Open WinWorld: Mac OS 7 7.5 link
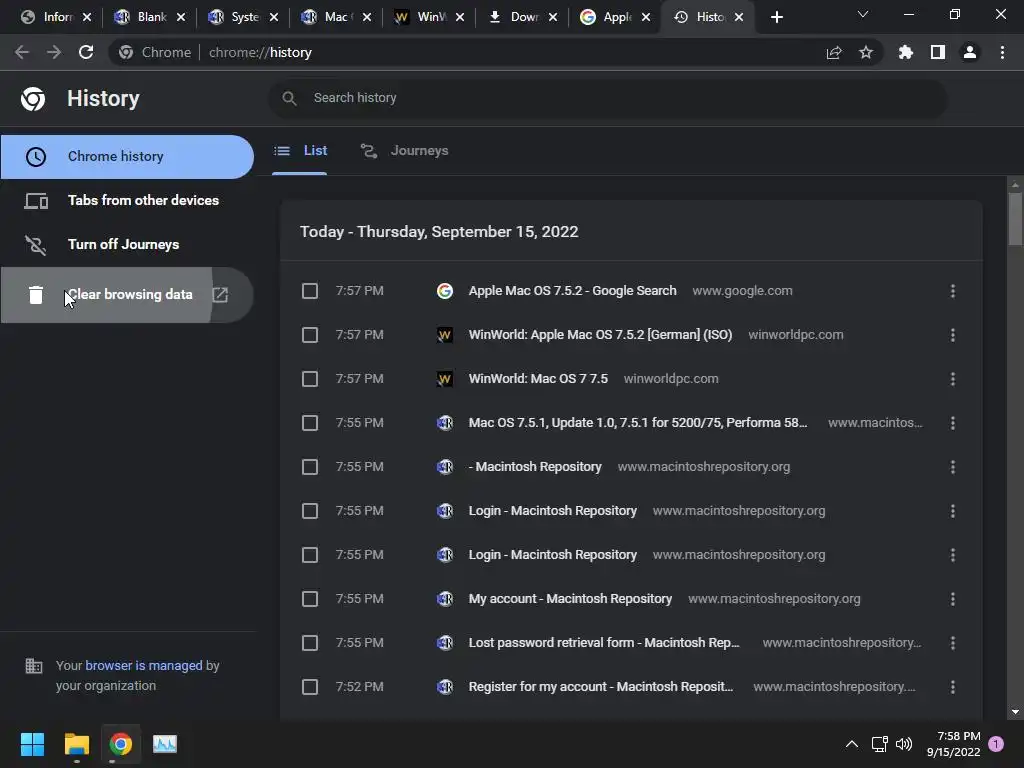This screenshot has height=768, width=1024. (538, 379)
